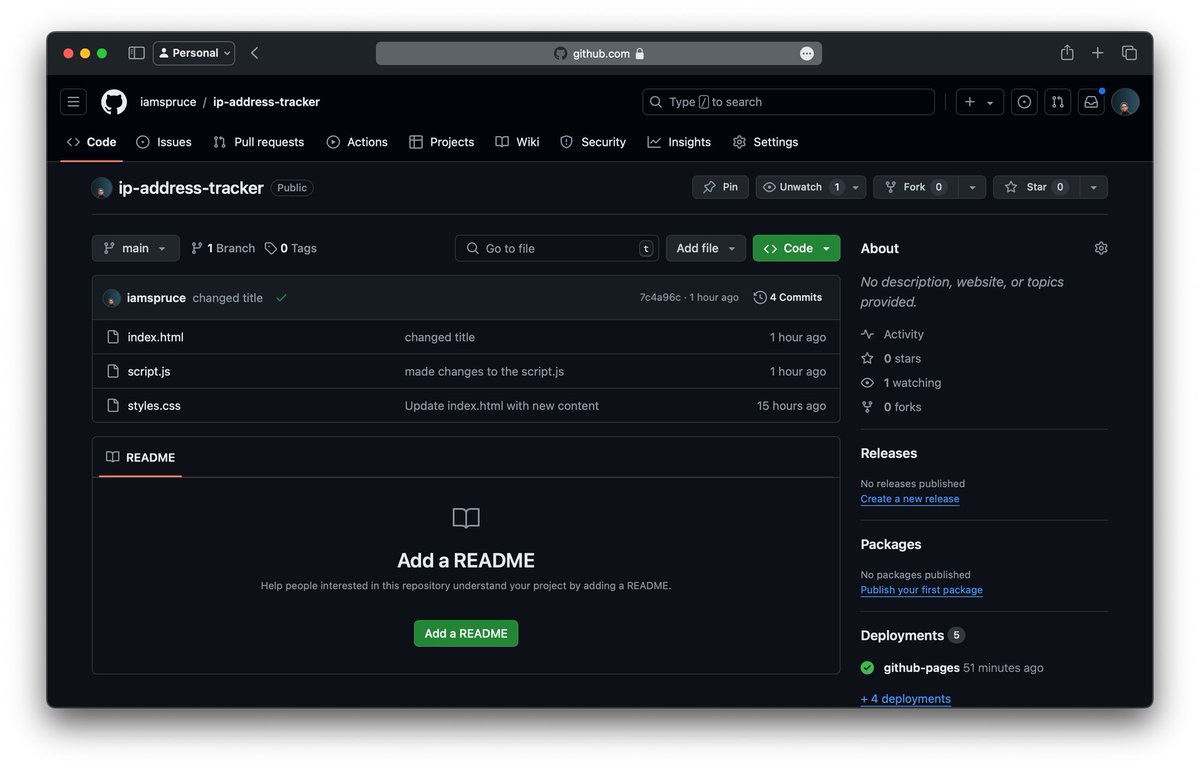Open the Insights tab

coord(679,142)
